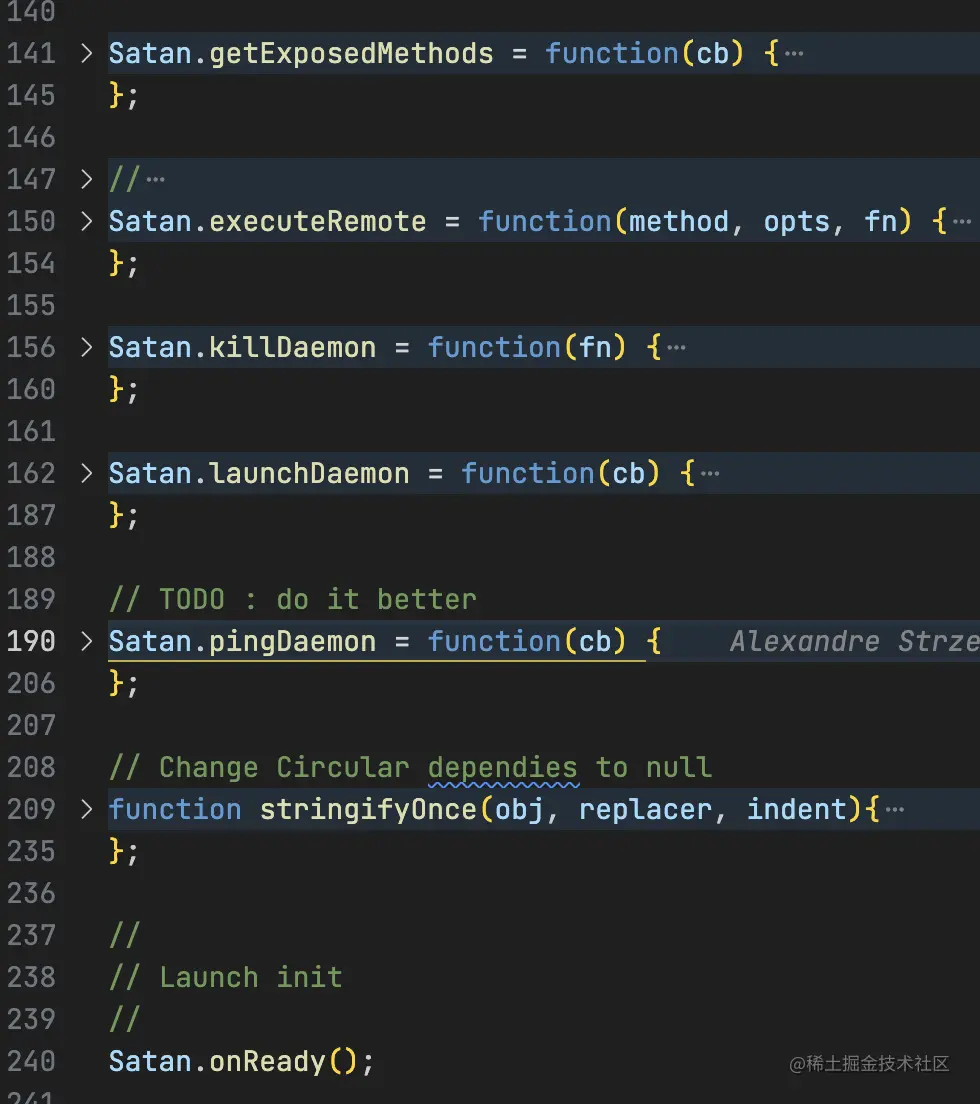Click the 'executeRemote' identifier
Viewport: 980px width, 1104px height.
[318, 221]
